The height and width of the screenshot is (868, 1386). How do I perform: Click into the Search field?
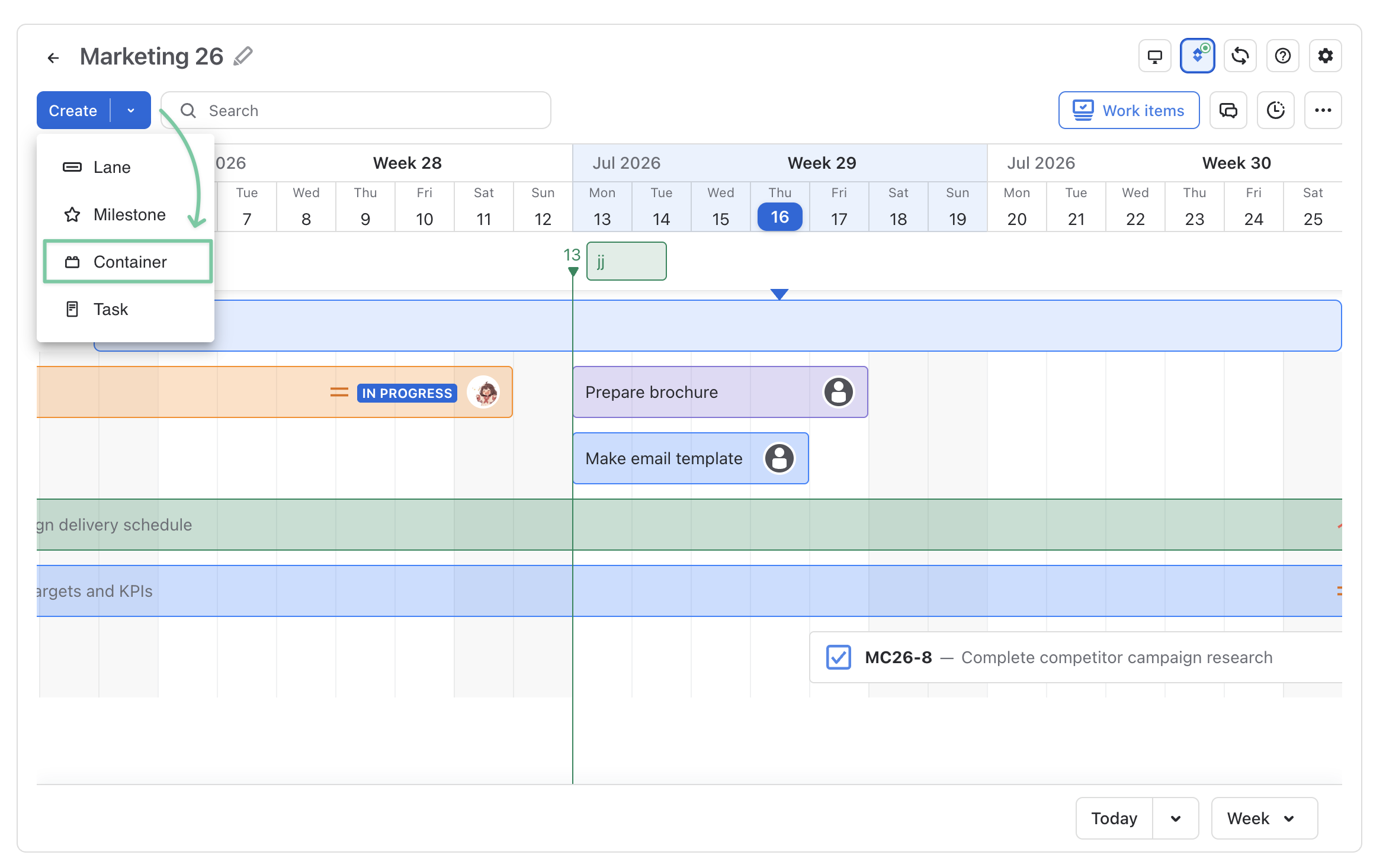tap(356, 110)
